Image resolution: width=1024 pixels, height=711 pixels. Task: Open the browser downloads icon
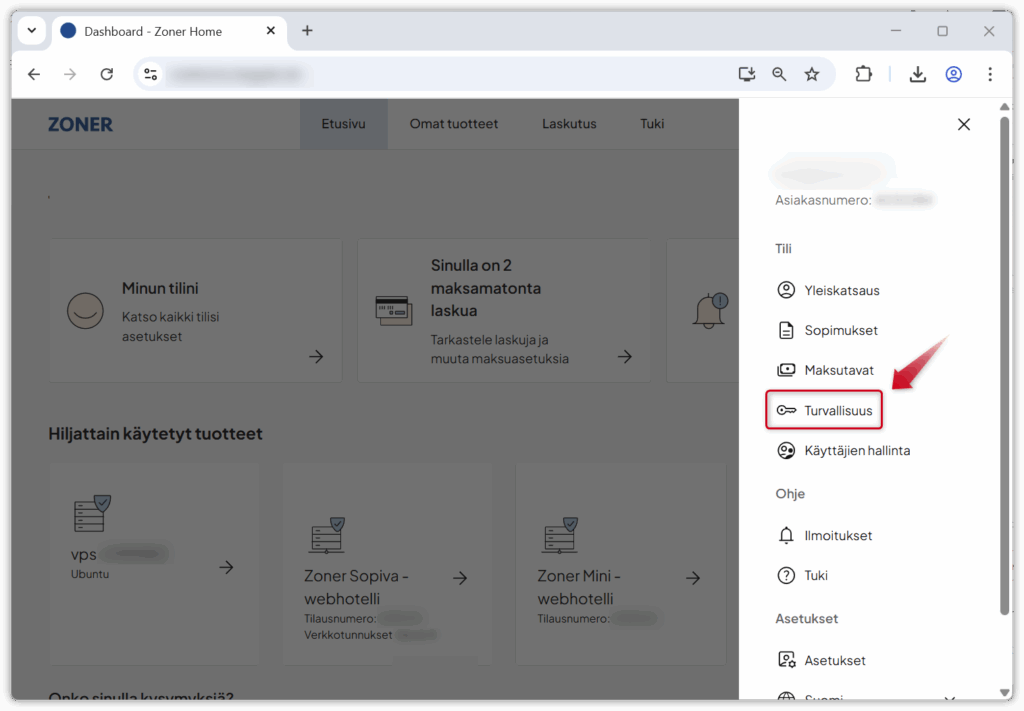(x=917, y=74)
